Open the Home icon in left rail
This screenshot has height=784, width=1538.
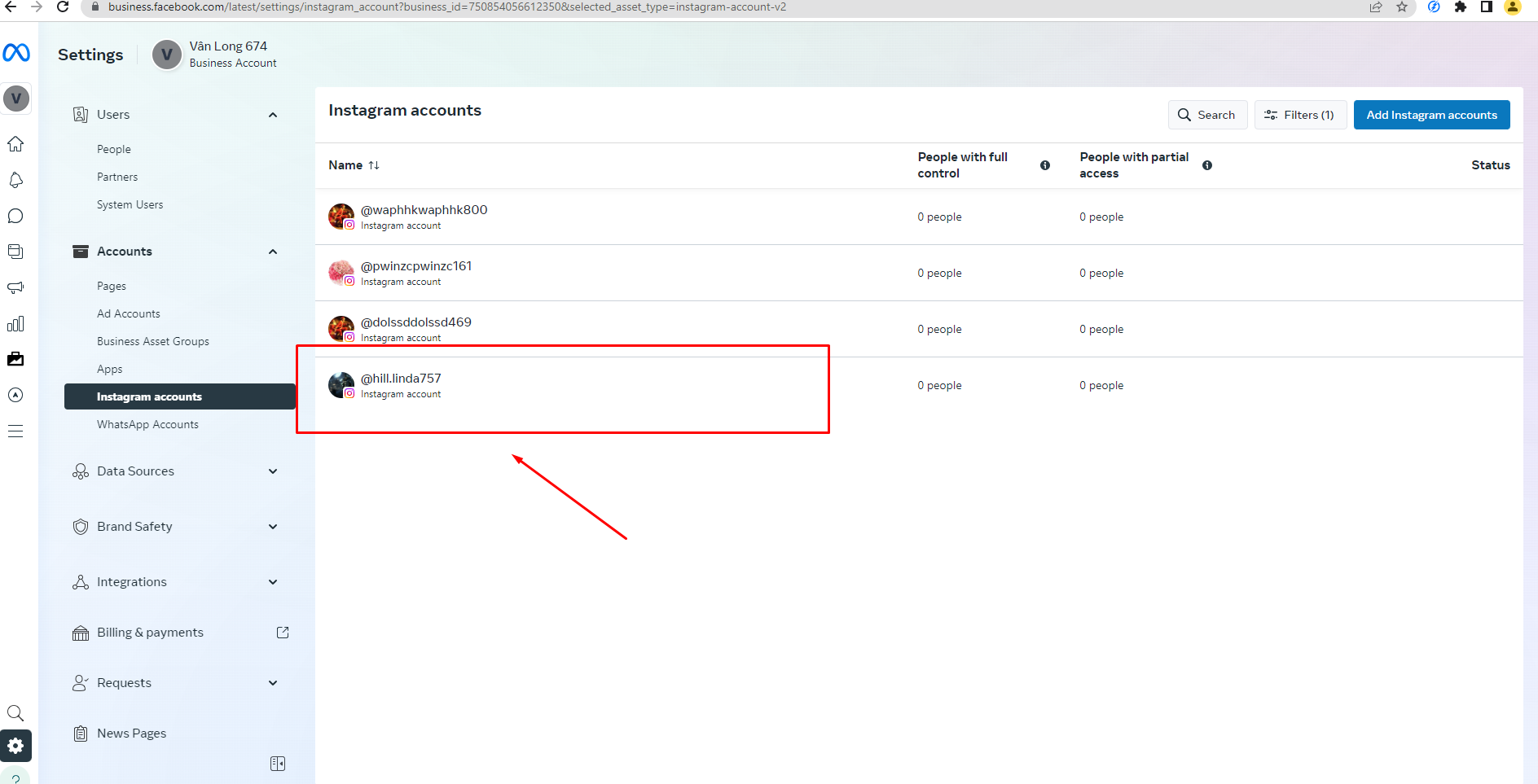[x=15, y=144]
